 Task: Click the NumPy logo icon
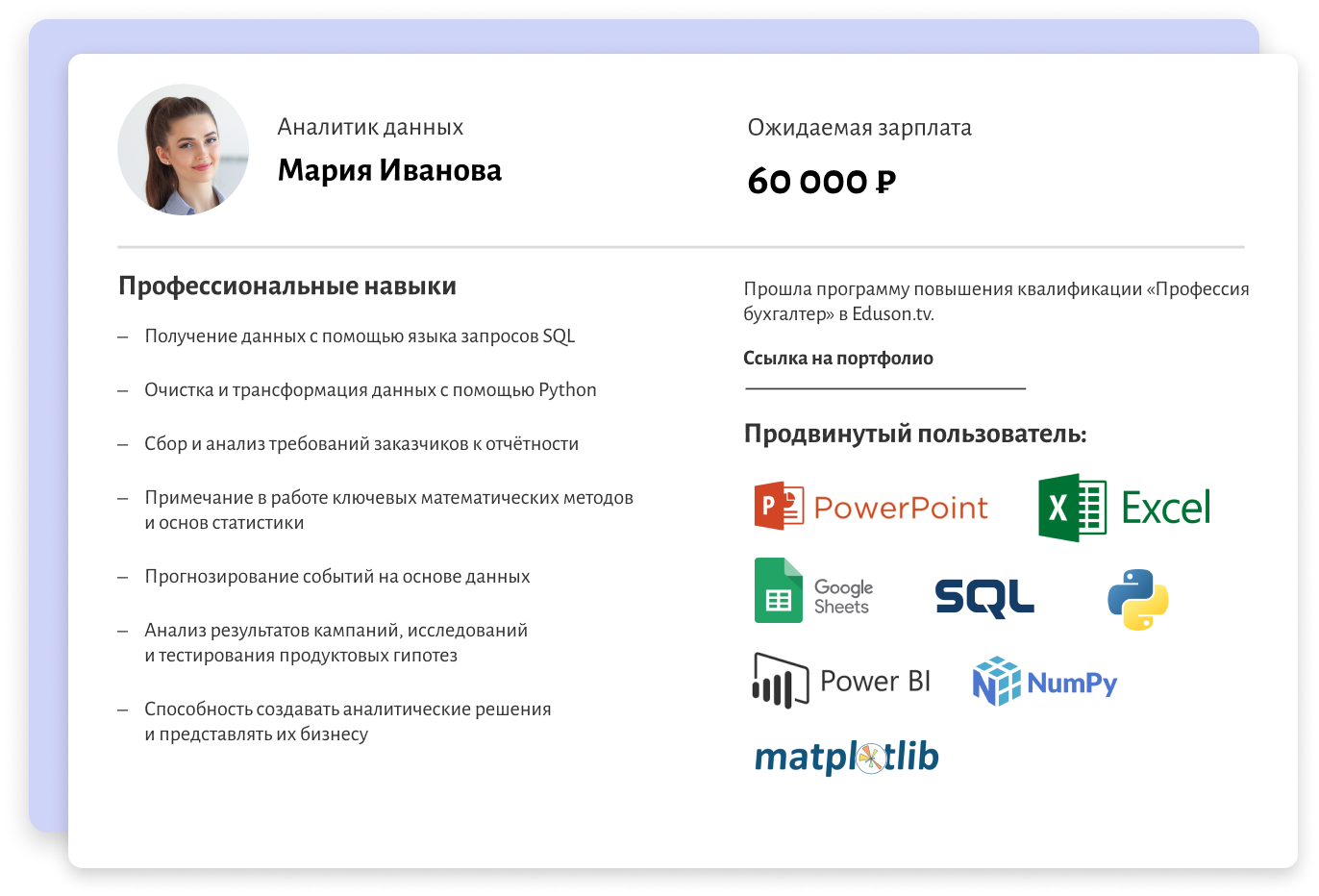[996, 682]
